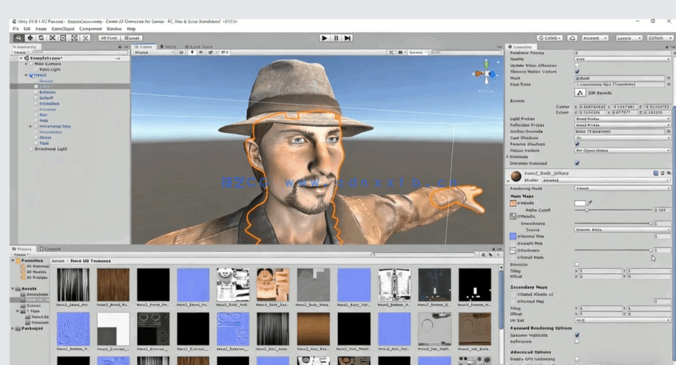Click the material preview sphere icon

516,176
